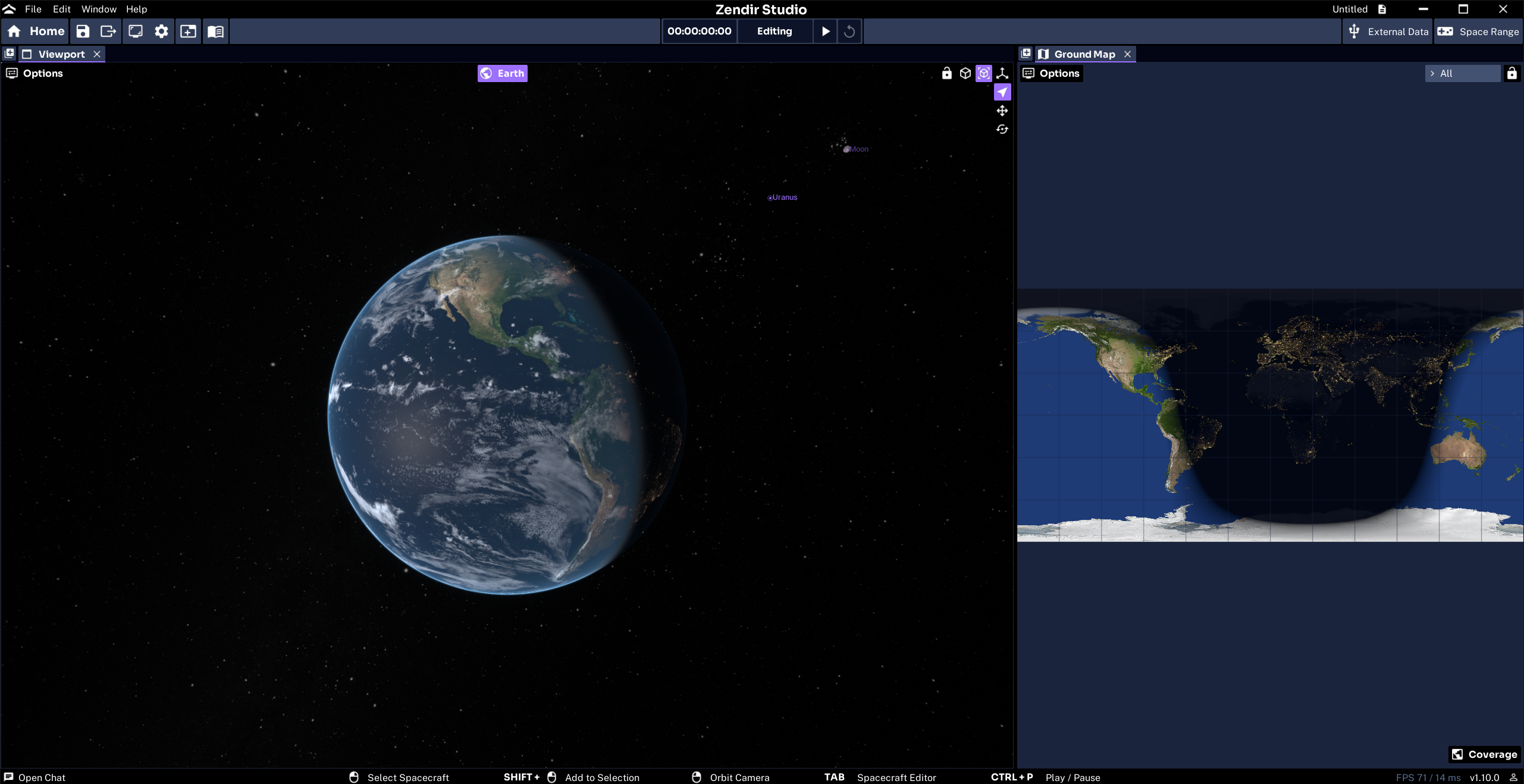Open the File menu
The image size is (1524, 784).
tap(33, 9)
